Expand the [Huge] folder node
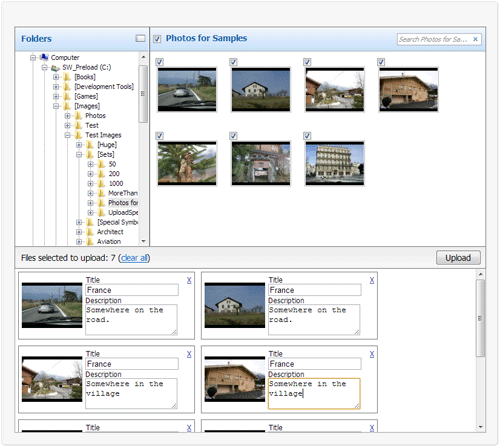500x446 pixels. click(79, 145)
